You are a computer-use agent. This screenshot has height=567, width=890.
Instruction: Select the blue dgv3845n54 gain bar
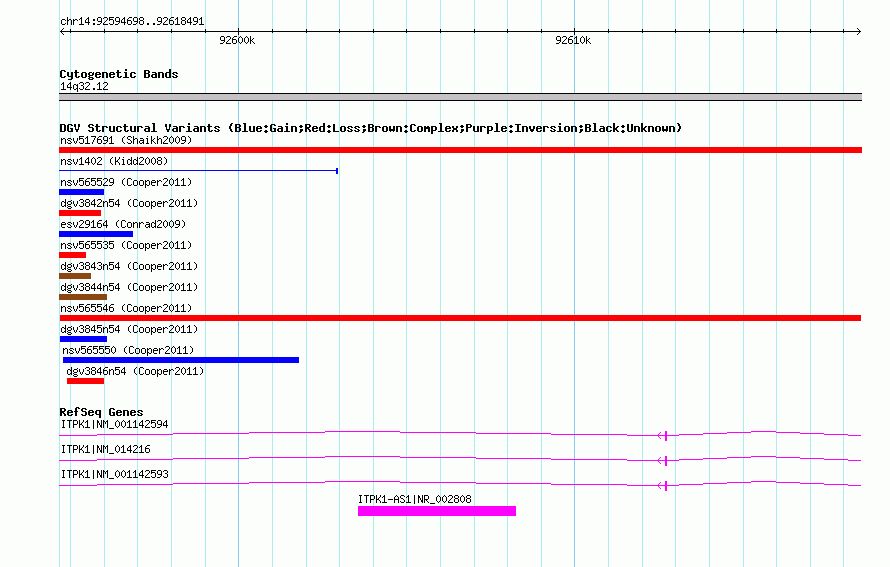click(83, 339)
